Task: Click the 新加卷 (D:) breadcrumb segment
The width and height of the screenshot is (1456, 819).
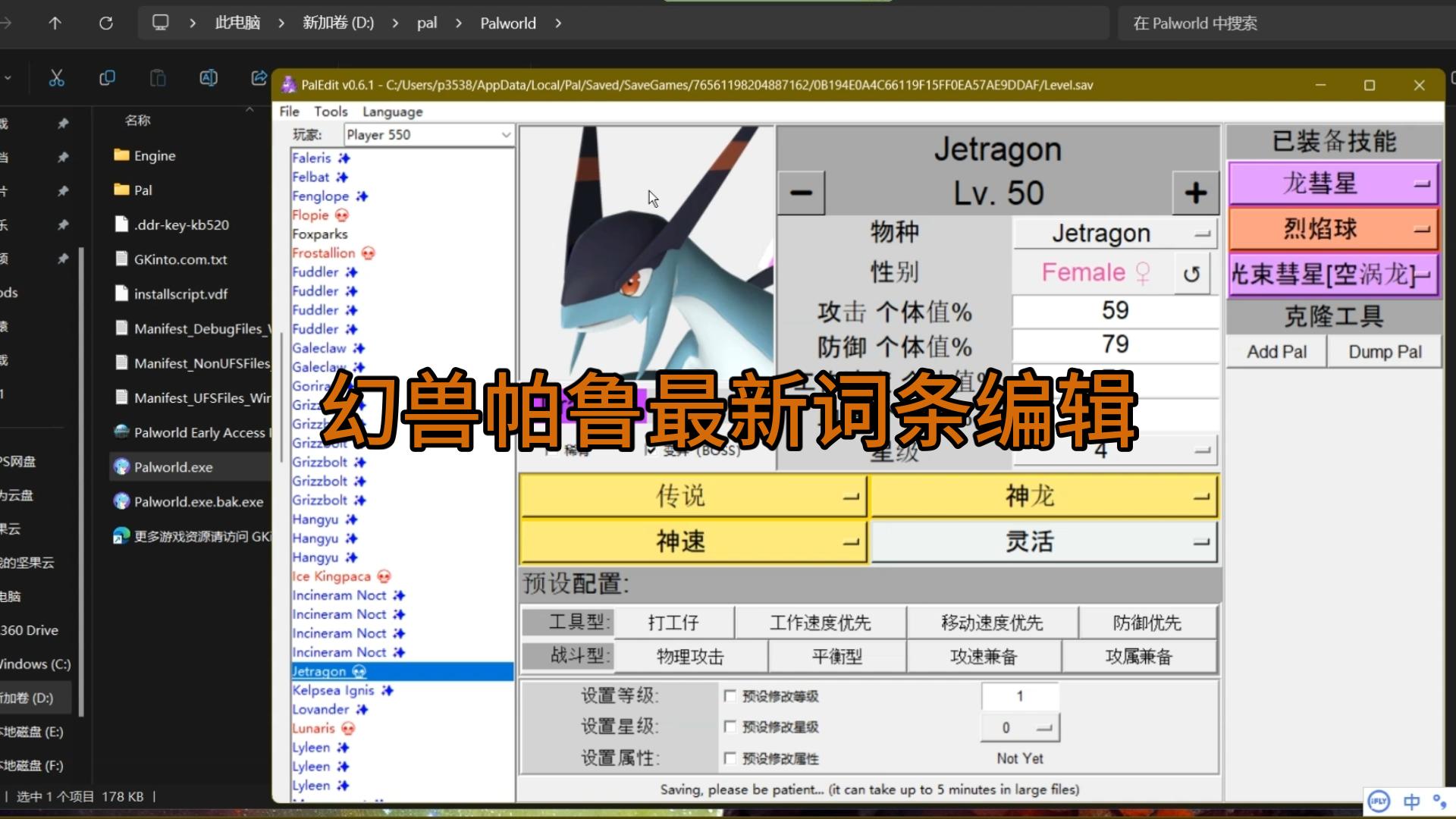Action: 338,24
